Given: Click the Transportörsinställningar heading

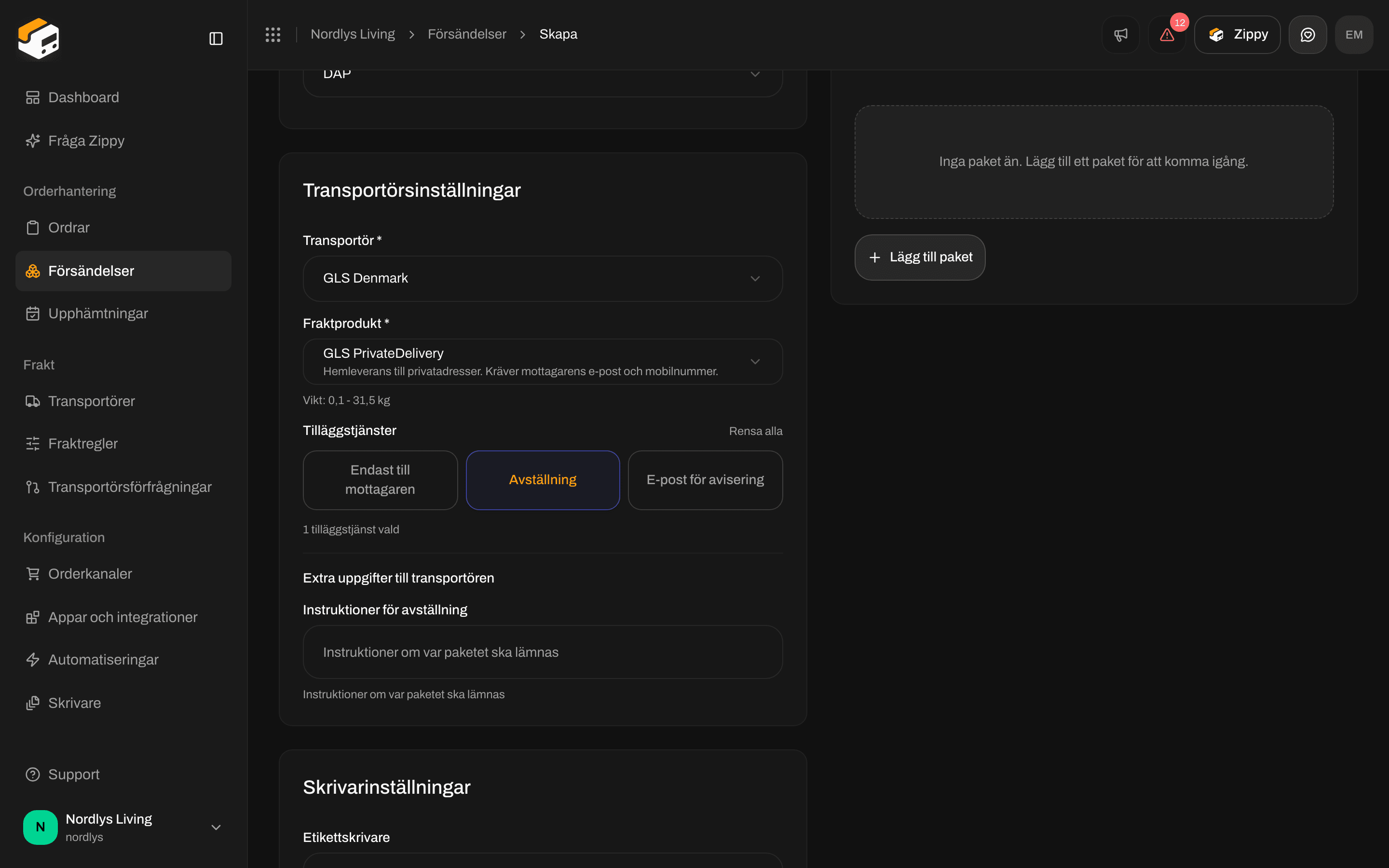Looking at the screenshot, I should click(x=411, y=190).
